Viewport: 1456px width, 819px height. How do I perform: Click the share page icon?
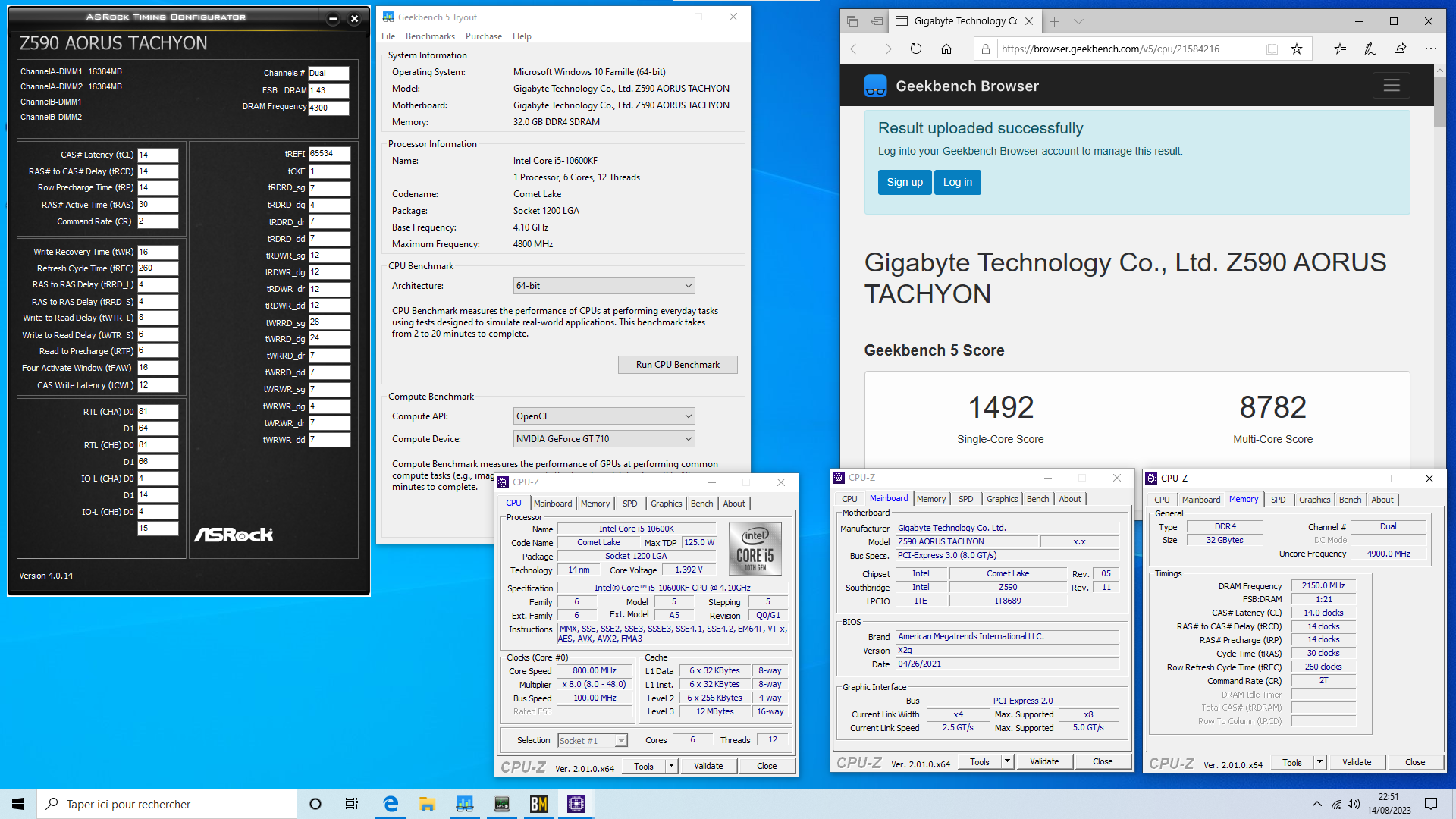(1400, 49)
